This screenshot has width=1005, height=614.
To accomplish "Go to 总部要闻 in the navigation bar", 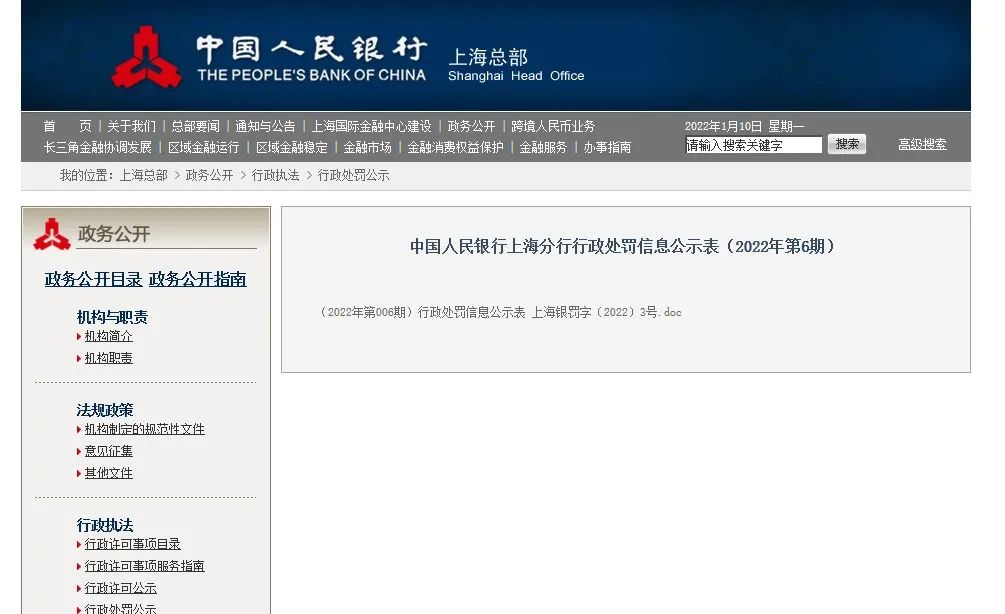I will click(x=195, y=126).
